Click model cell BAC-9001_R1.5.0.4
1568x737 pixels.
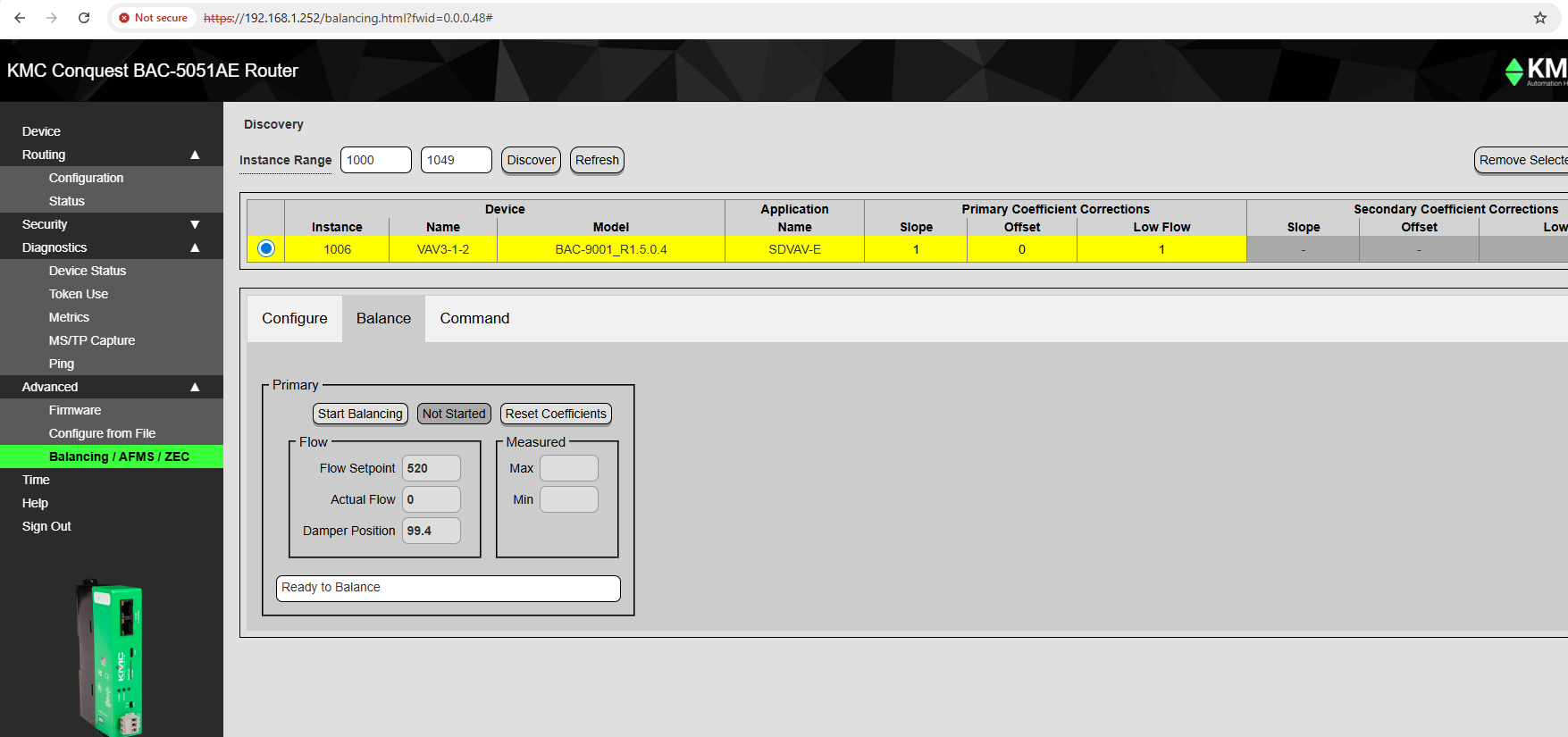tap(611, 249)
